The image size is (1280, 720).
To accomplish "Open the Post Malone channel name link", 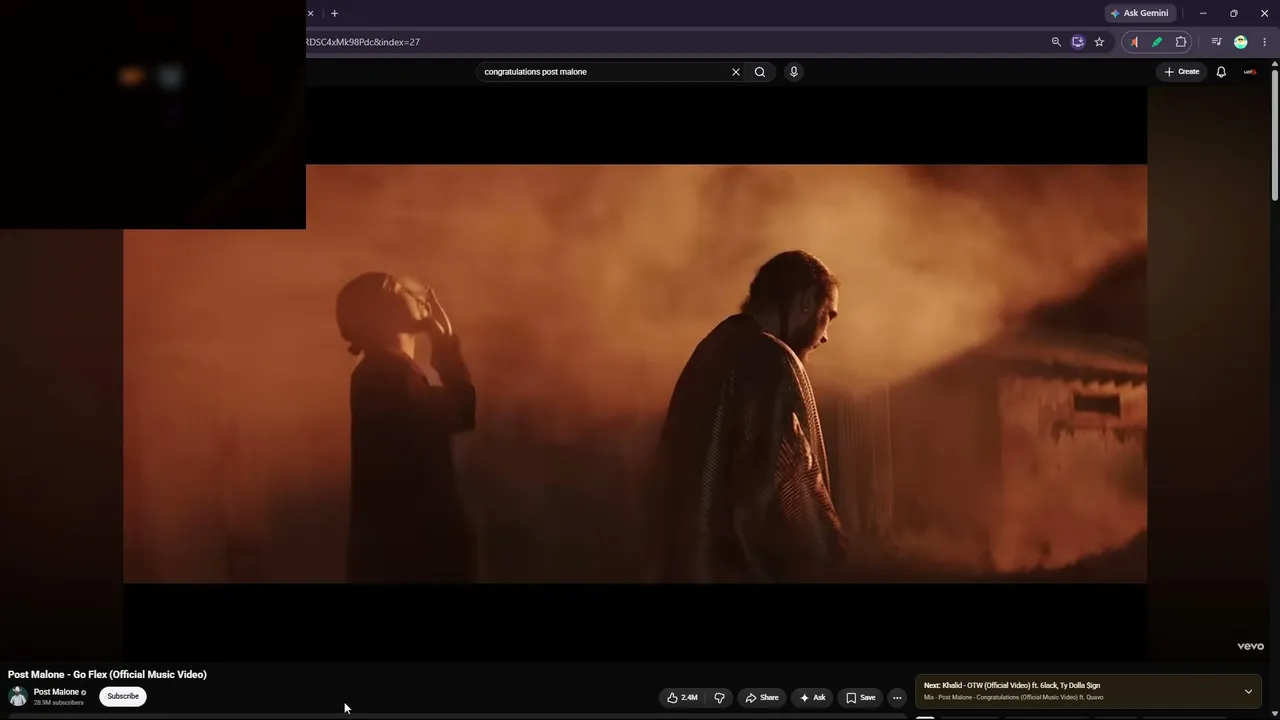I will [x=56, y=692].
